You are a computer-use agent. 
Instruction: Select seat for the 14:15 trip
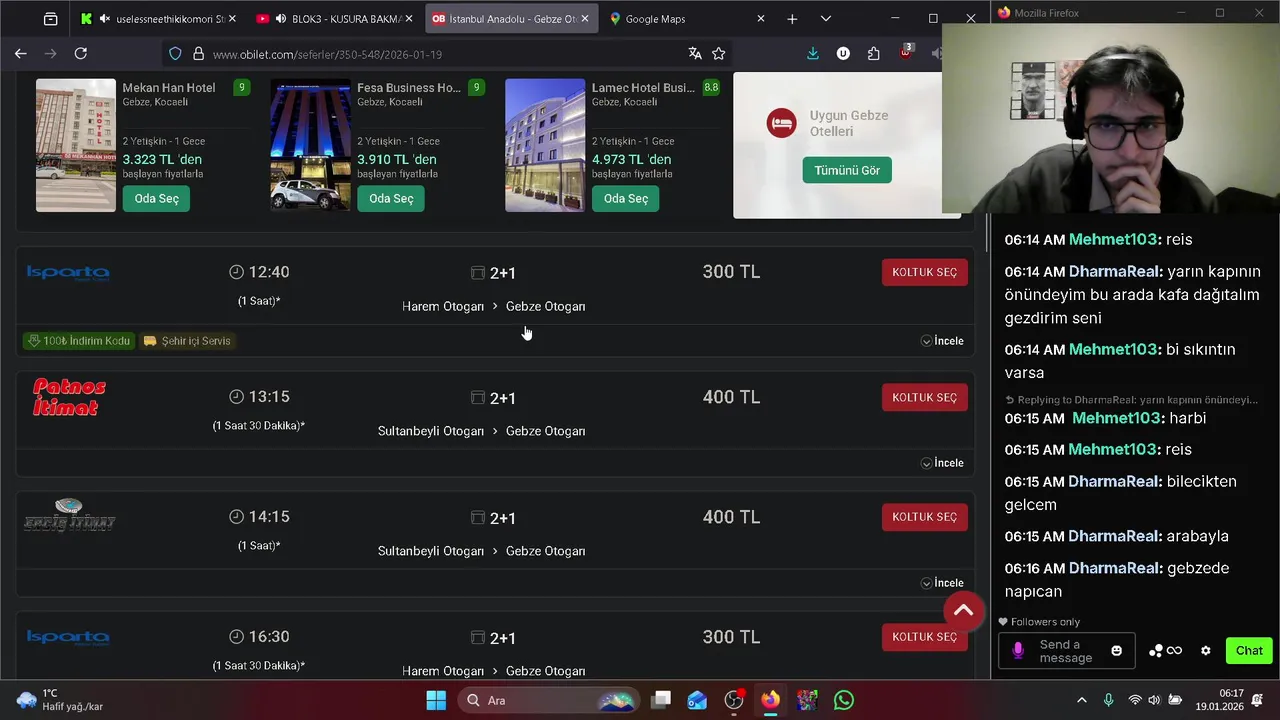925,517
